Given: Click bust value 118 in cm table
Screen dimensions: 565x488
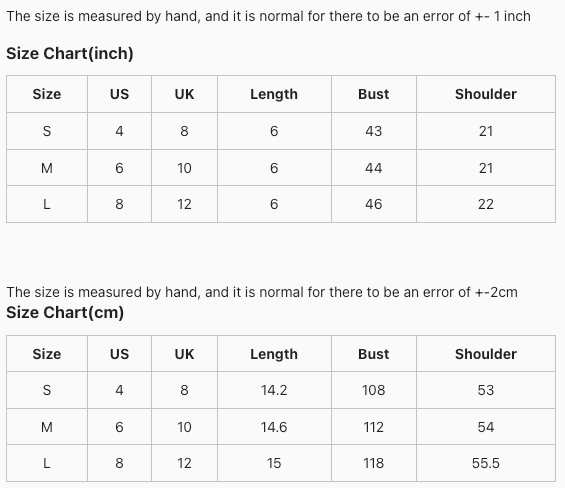Looking at the screenshot, I should [374, 463].
